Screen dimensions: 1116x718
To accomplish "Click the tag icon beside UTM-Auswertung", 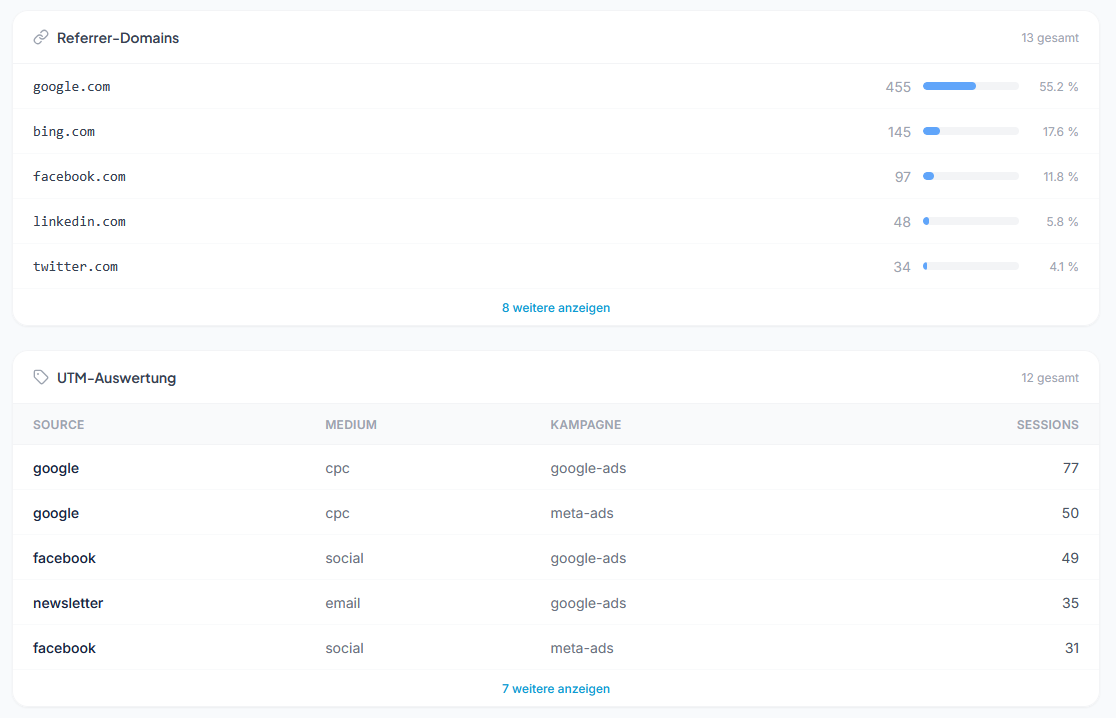I will click(x=41, y=378).
